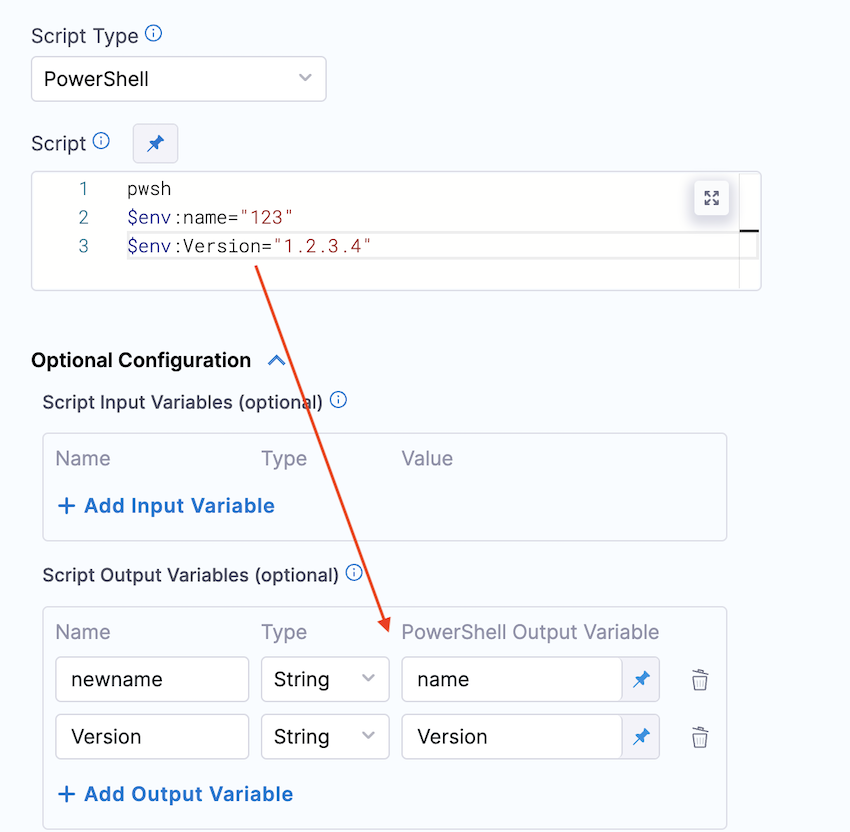This screenshot has height=832, width=850.
Task: Click the Script Type info icon
Action: (x=153, y=34)
